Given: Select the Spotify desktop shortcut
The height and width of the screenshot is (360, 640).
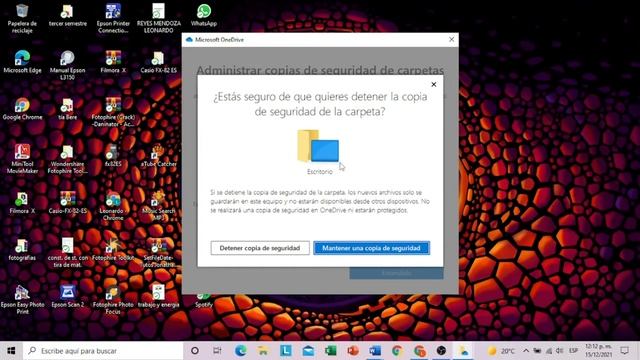Looking at the screenshot, I should coord(204,301).
